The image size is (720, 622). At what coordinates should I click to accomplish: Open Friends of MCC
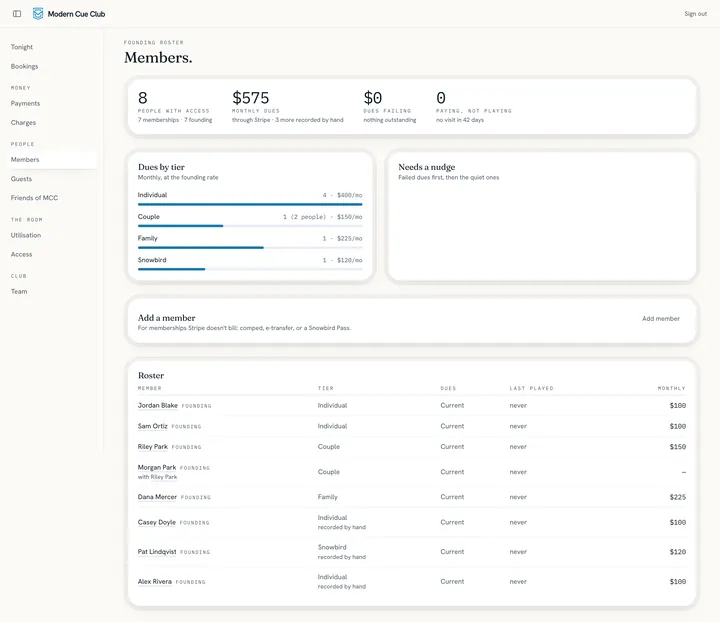click(34, 198)
